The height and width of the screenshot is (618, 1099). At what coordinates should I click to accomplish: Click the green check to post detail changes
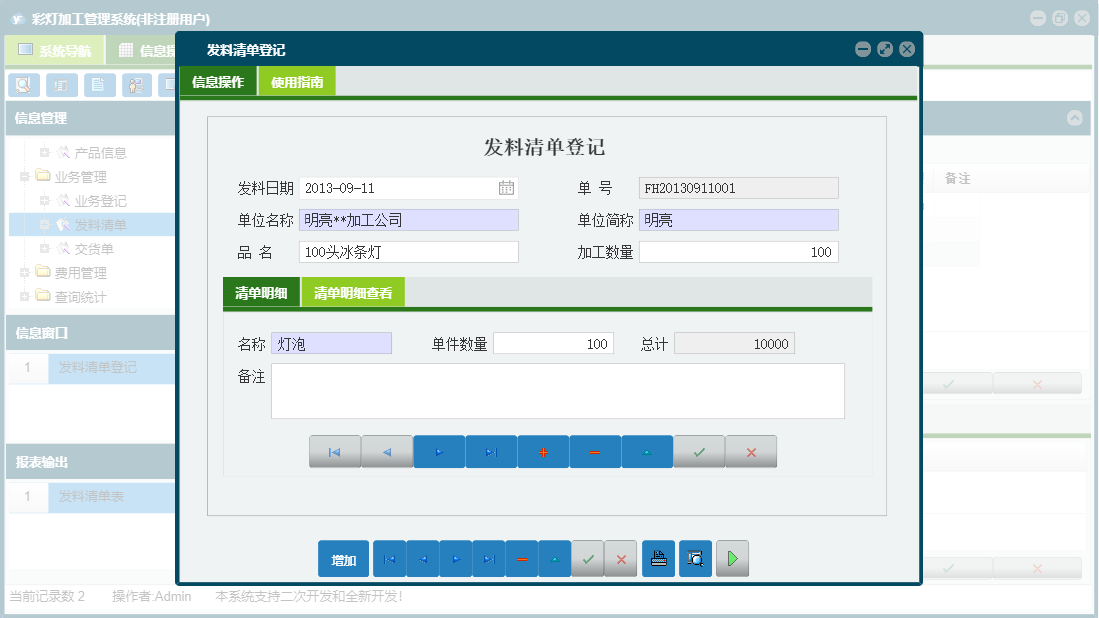(699, 451)
